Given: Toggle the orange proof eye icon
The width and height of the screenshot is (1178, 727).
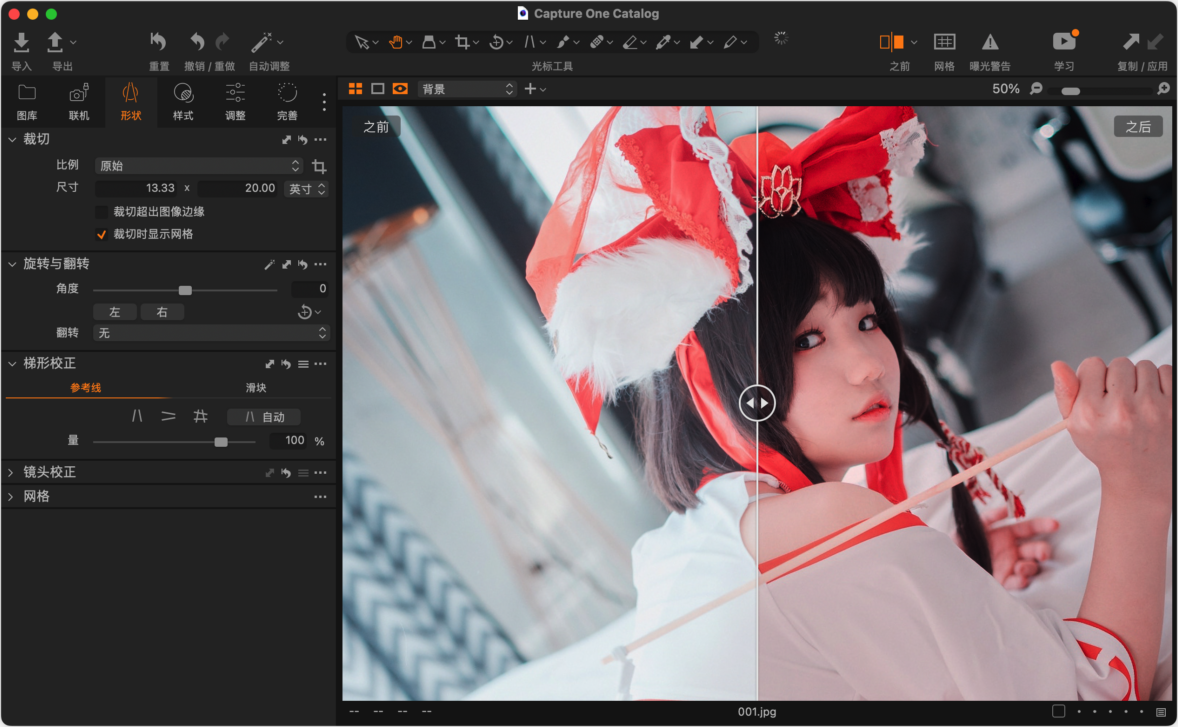Looking at the screenshot, I should coord(400,89).
